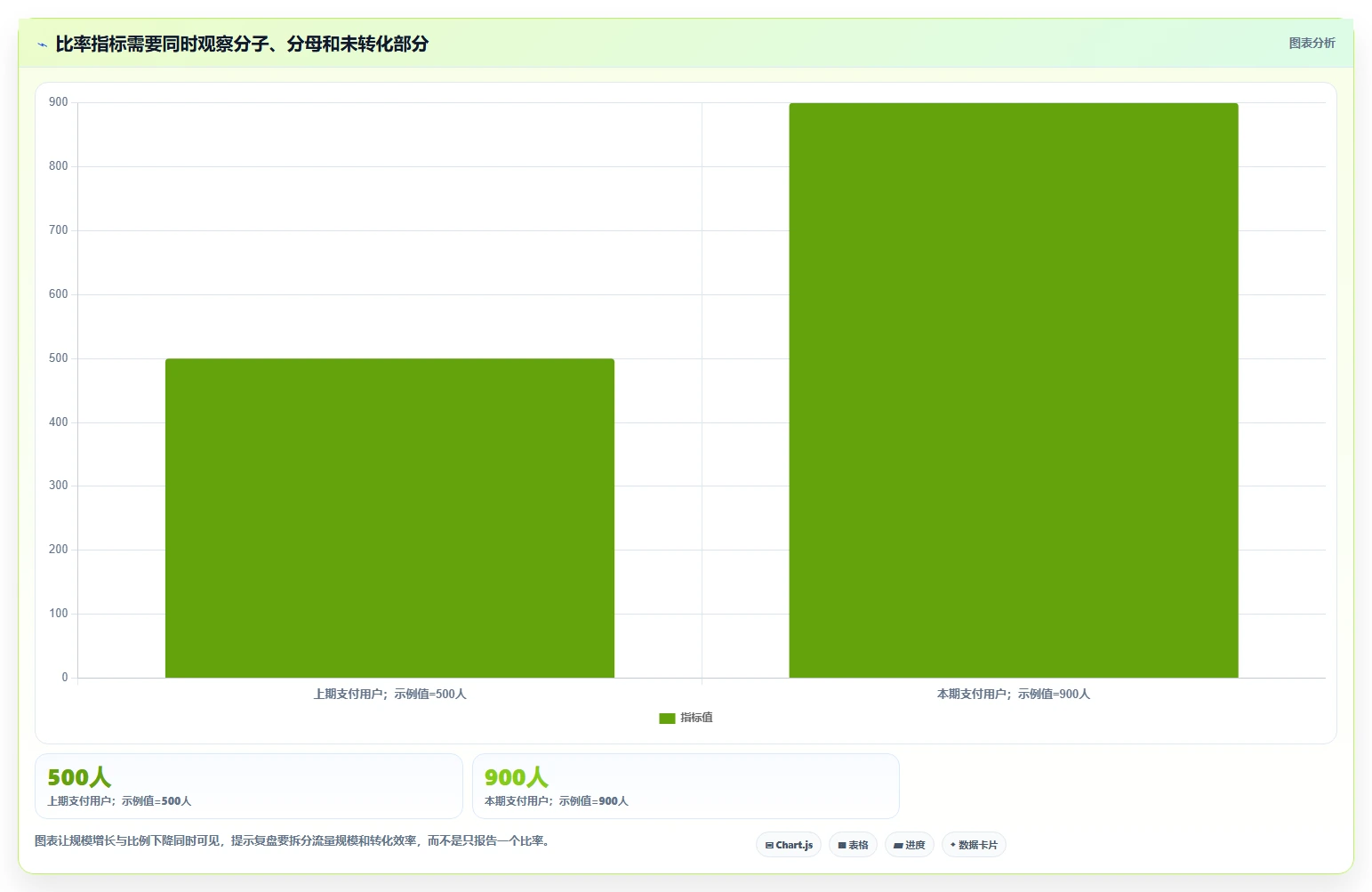Click the 上期支付用户 500人 bar

click(x=389, y=518)
